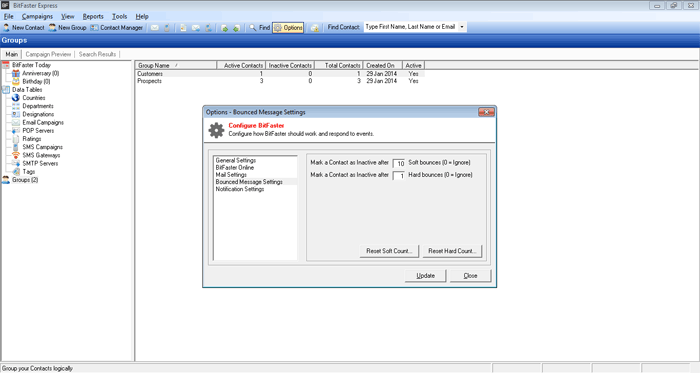Open the Campaigns menu
Screen dimensions: 700x373
(x=38, y=17)
